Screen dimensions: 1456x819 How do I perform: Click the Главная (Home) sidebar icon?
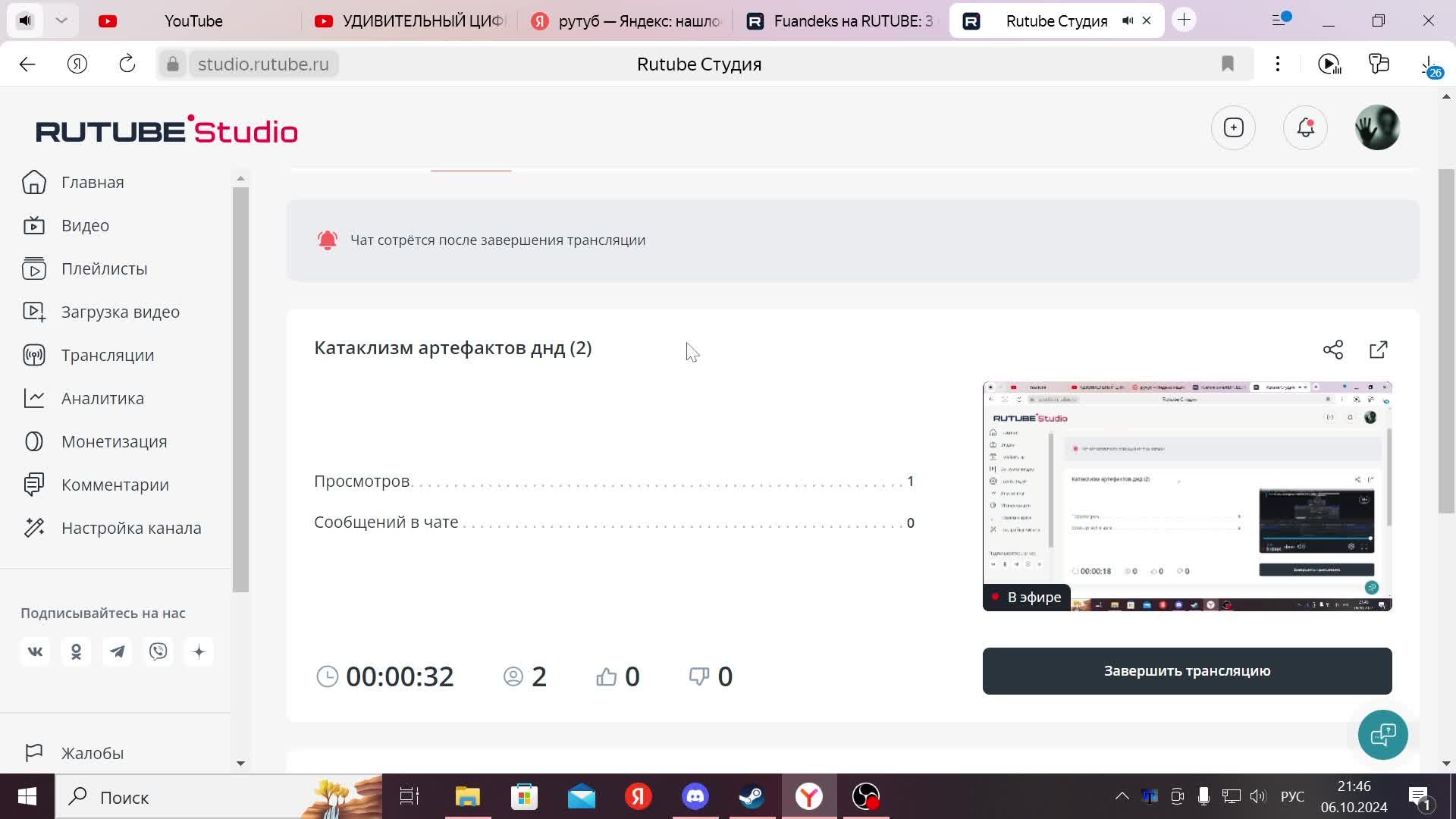[35, 181]
